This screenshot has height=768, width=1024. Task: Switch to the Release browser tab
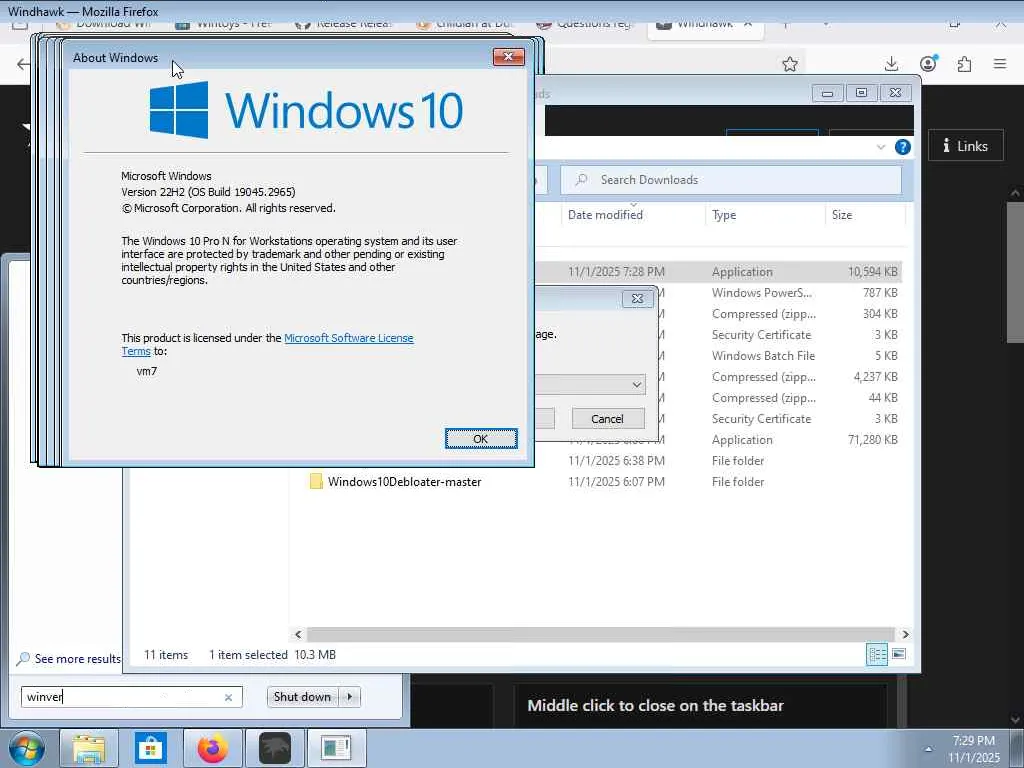pos(345,26)
